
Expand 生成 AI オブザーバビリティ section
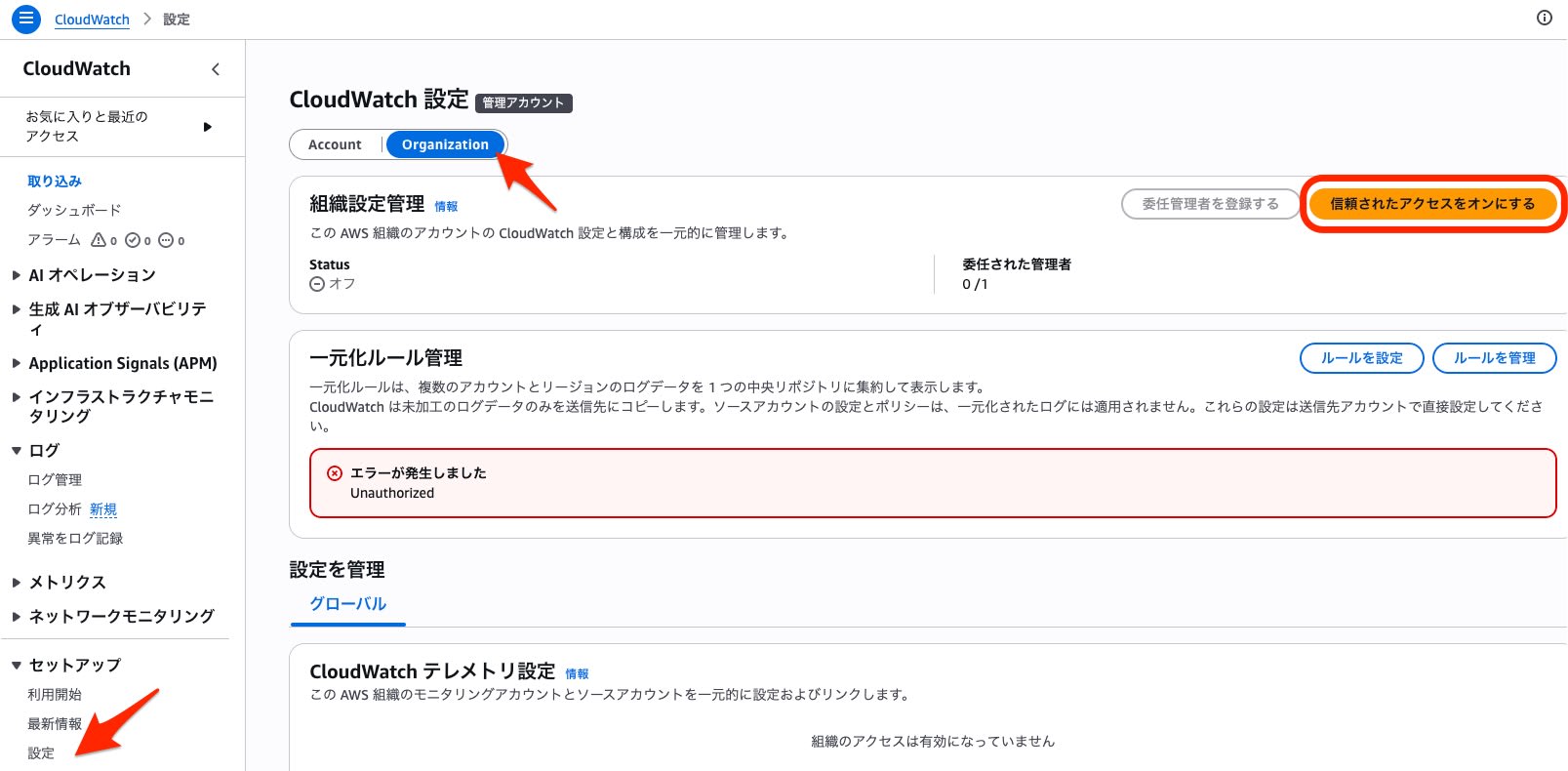(17, 309)
